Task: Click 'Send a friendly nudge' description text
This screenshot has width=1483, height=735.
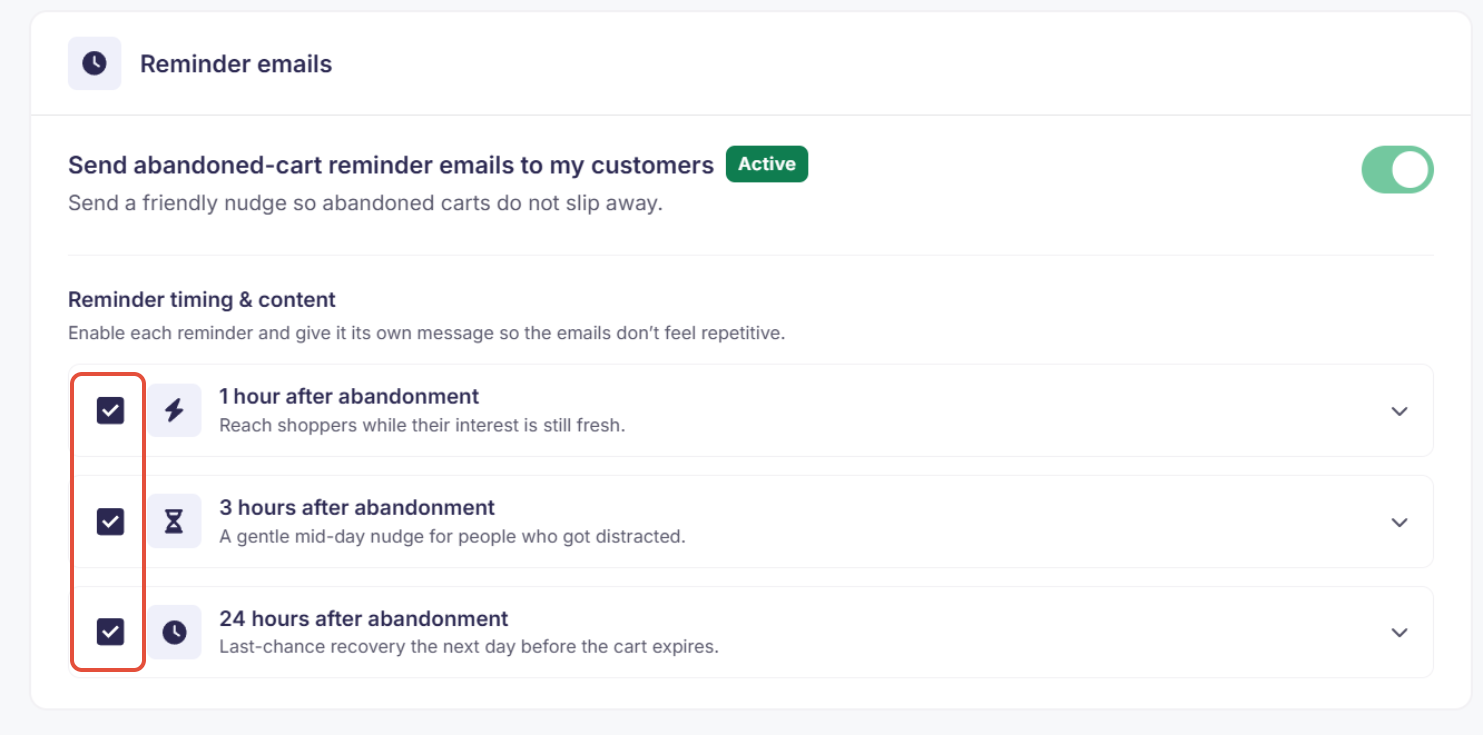Action: coord(366,203)
